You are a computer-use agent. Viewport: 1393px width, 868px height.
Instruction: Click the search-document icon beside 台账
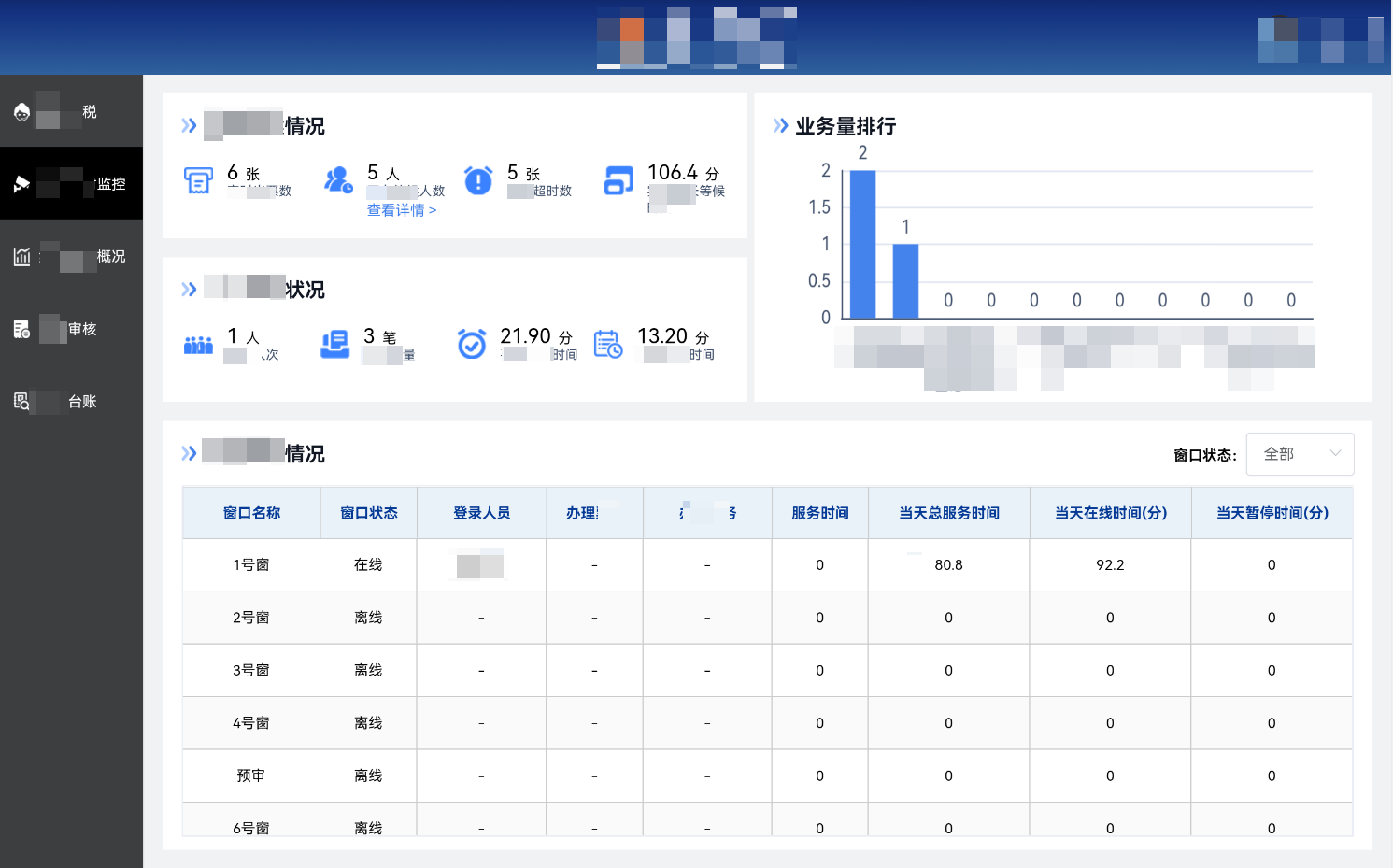click(x=21, y=401)
